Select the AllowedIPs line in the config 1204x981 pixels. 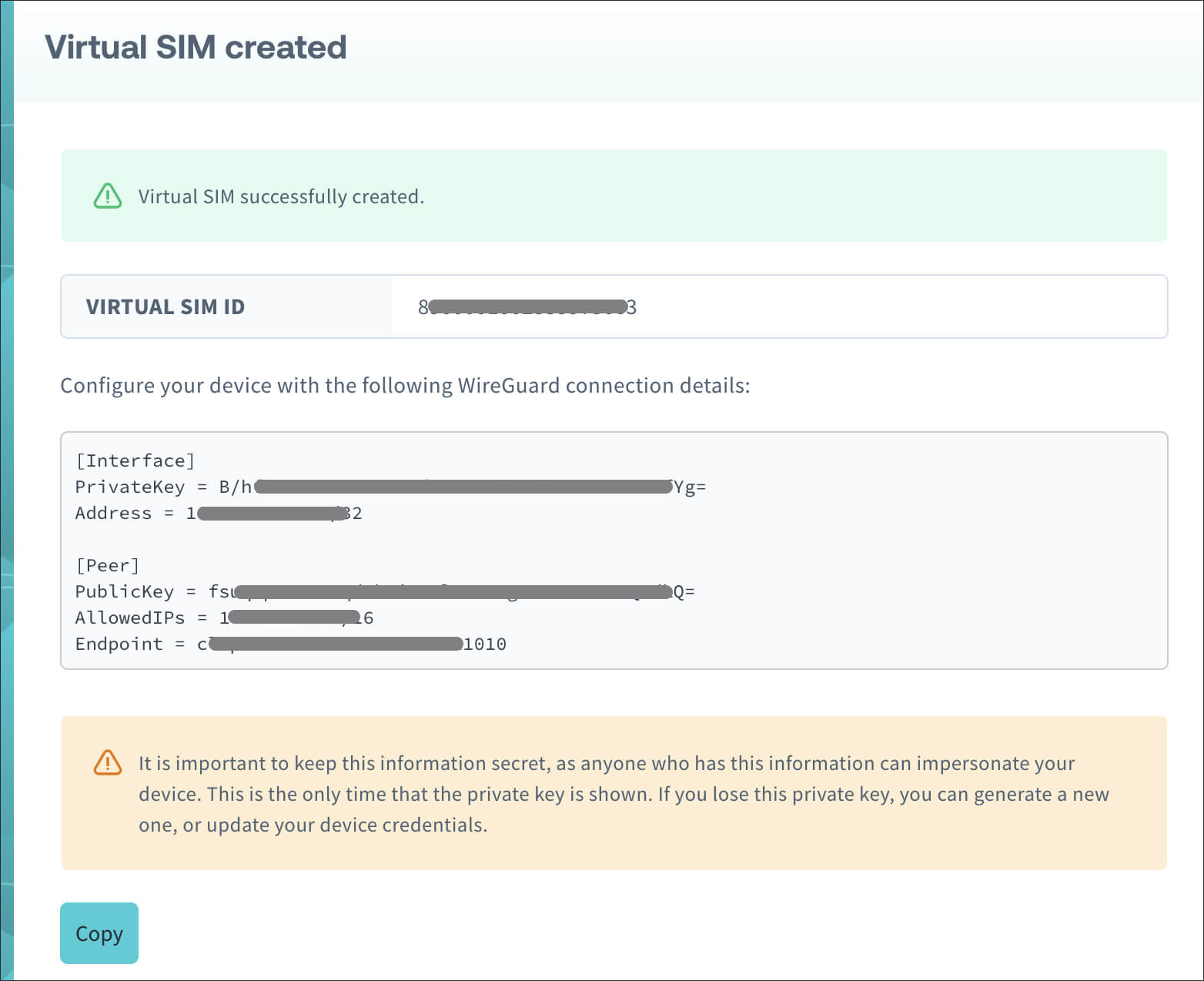[223, 617]
